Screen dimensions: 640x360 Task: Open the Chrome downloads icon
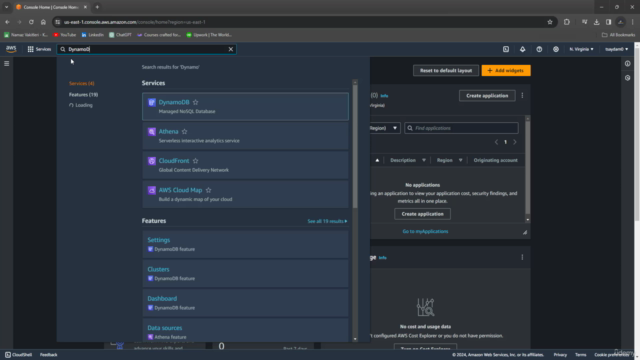point(596,22)
